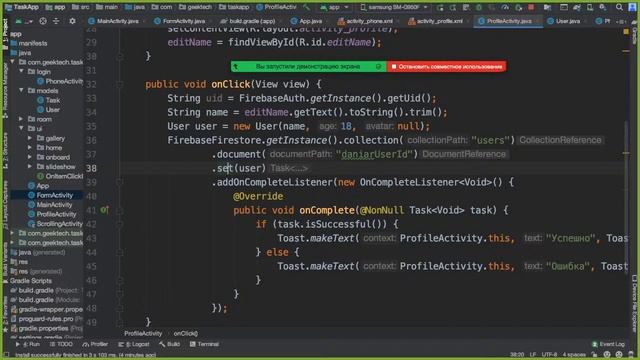640x360 pixels.
Task: Click the UTF-8 encoding in the status bar
Action: [549, 355]
